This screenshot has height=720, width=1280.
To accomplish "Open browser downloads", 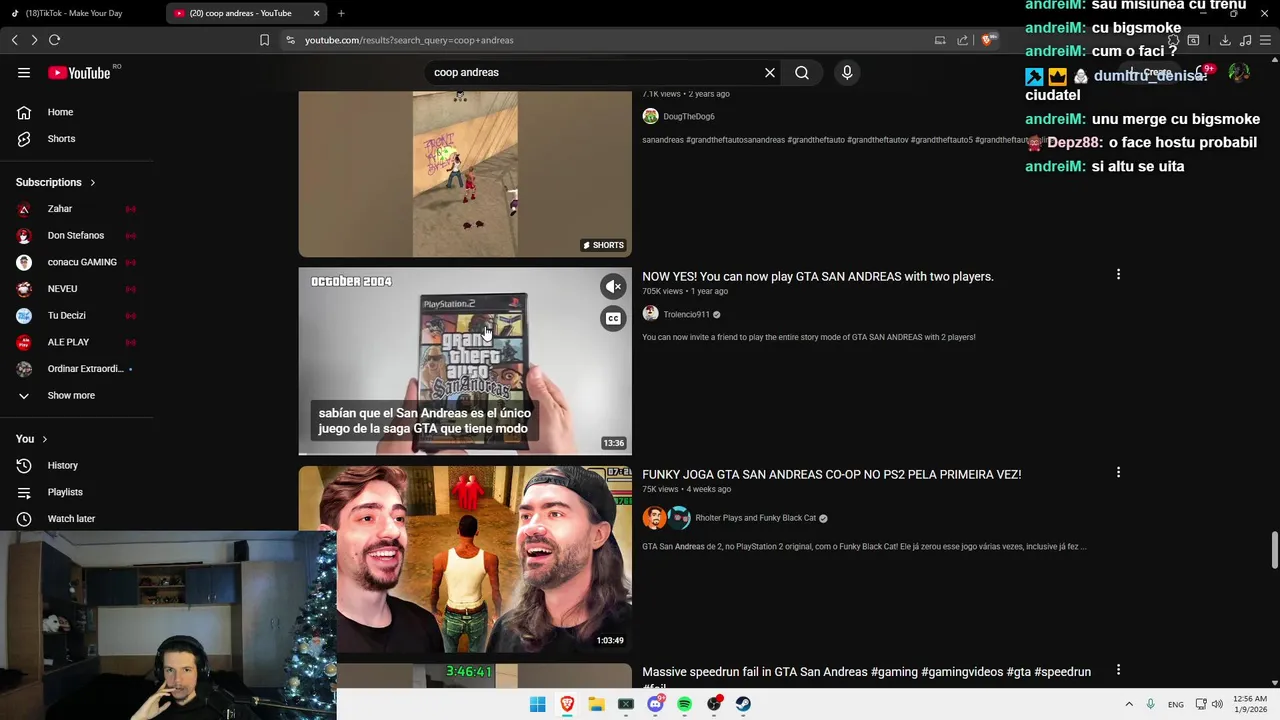I will [1225, 40].
